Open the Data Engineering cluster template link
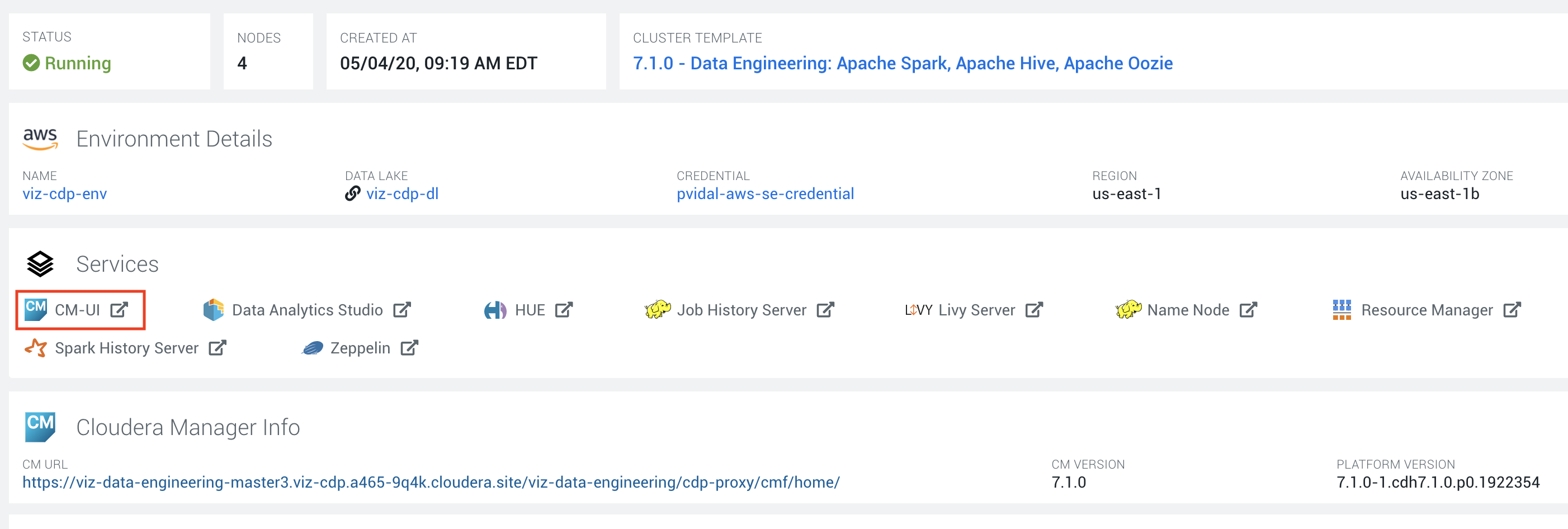This screenshot has height=529, width=1568. [x=901, y=63]
